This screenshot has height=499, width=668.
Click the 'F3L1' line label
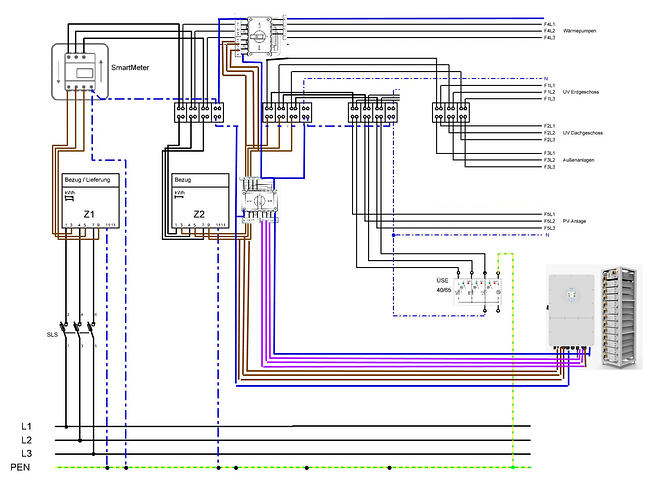549,153
